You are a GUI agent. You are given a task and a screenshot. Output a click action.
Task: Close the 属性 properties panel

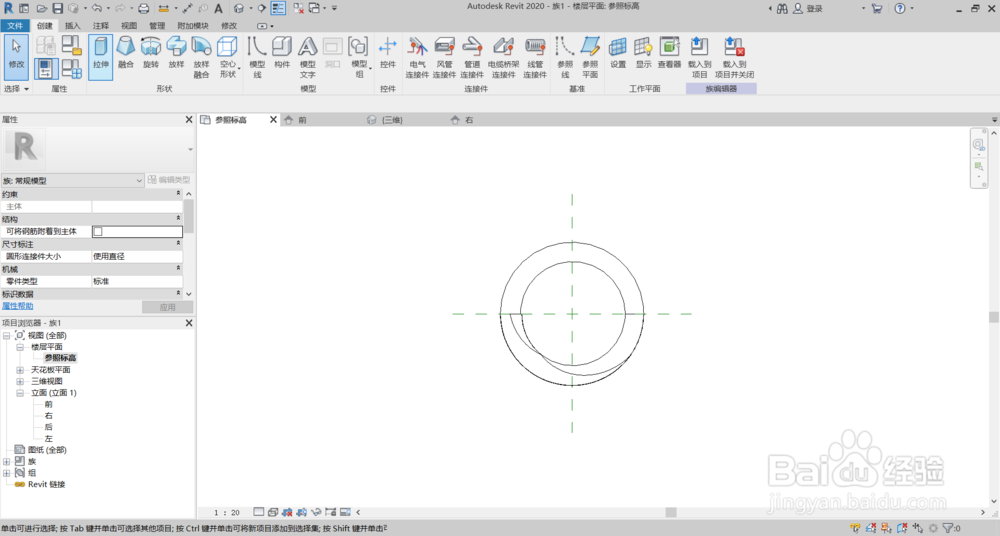click(x=189, y=119)
